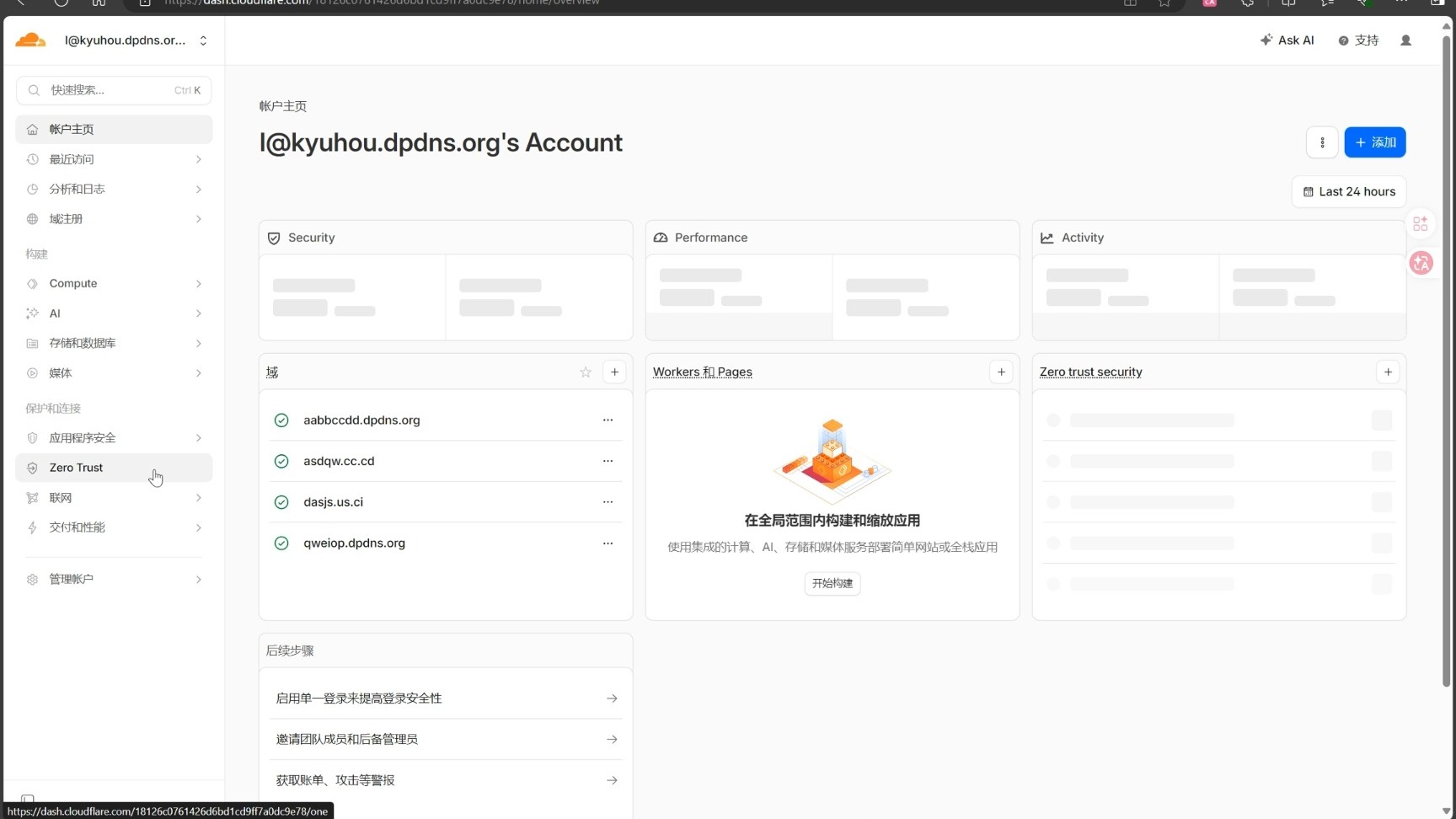Open domain asdqw.cc.cd
Screen dimensions: 1456x819
[339, 462]
